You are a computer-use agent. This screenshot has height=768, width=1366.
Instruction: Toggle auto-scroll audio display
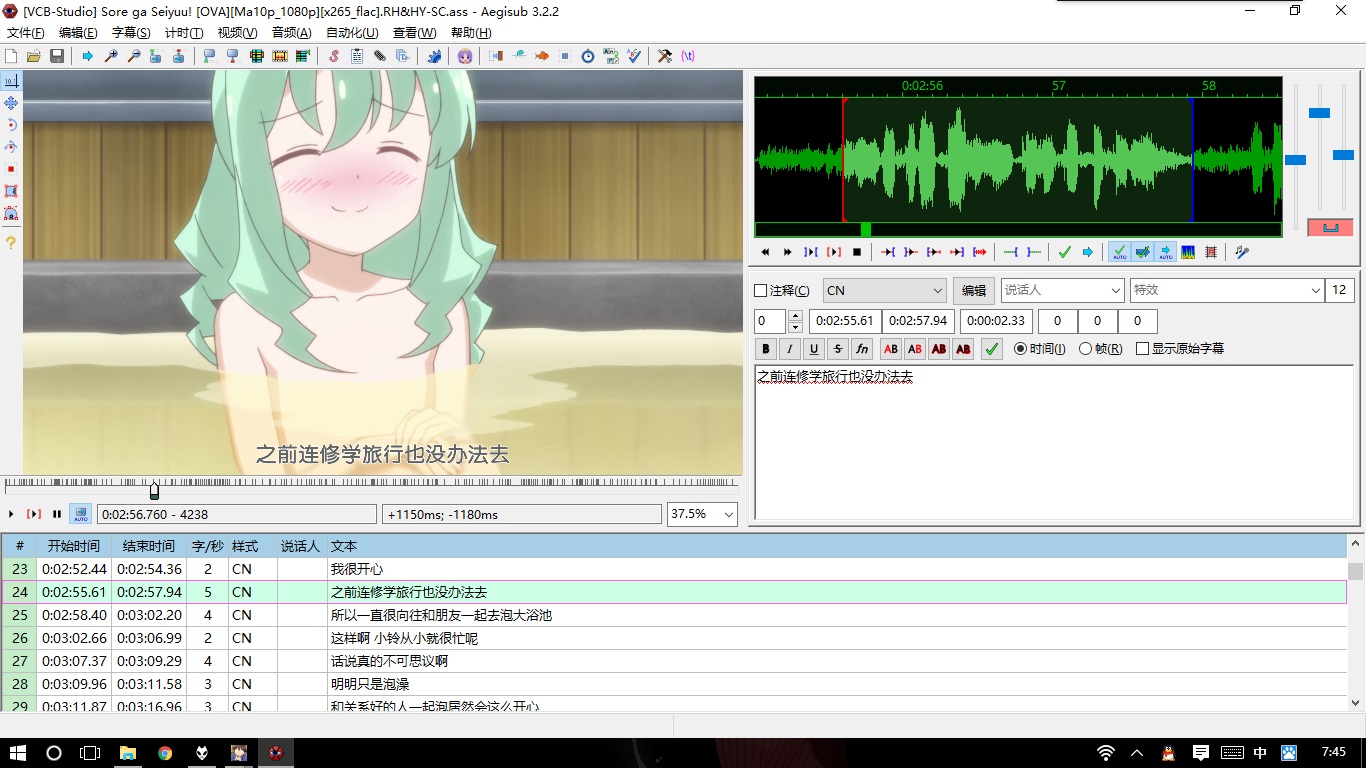point(1166,252)
